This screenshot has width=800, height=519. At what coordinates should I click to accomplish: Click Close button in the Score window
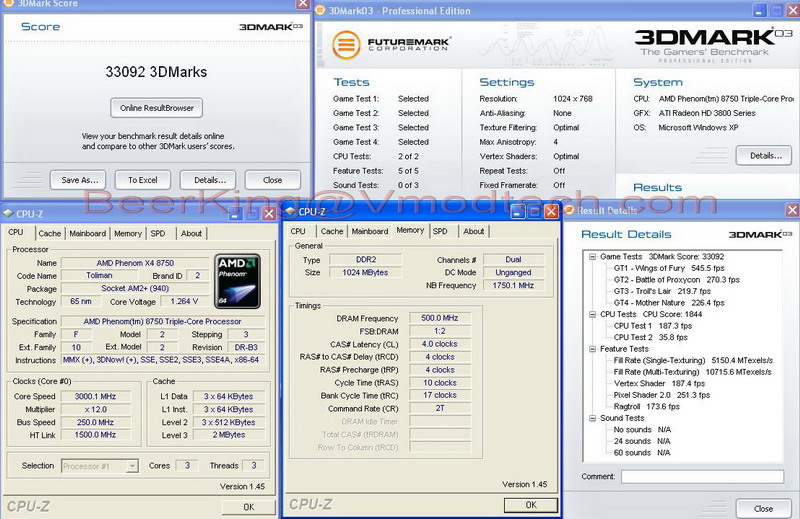pyautogui.click(x=273, y=180)
